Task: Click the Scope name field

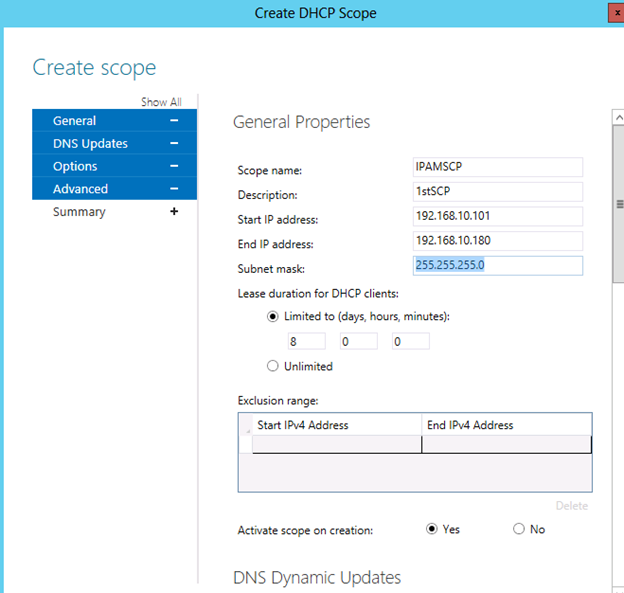Action: [x=498, y=167]
